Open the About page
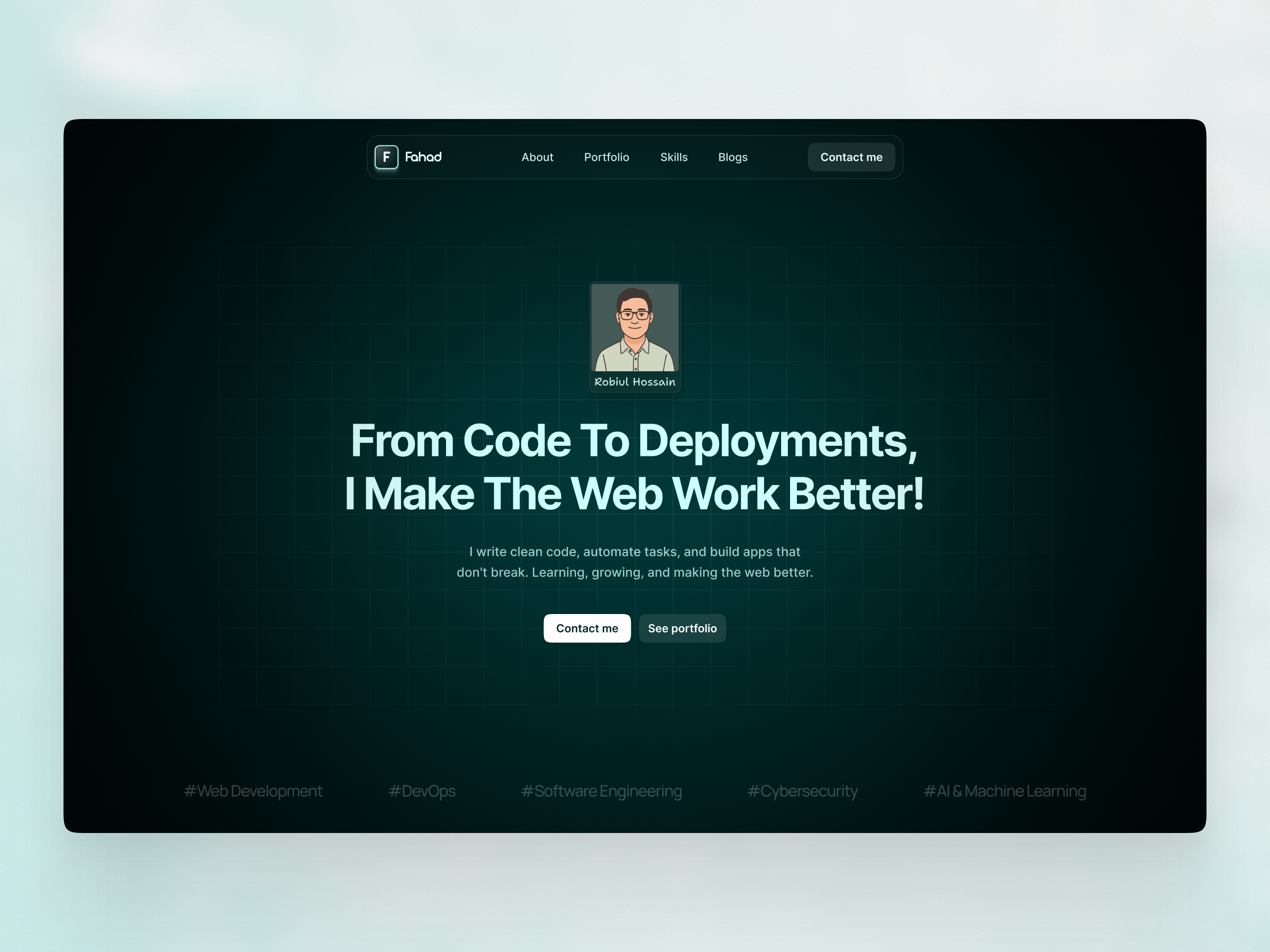The width and height of the screenshot is (1270, 952). tap(538, 157)
